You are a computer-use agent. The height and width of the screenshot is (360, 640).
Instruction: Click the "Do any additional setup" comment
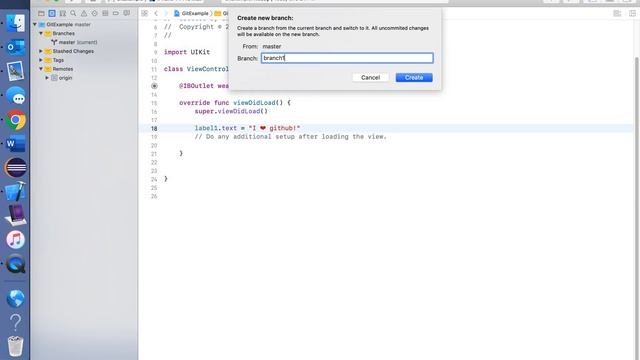(x=291, y=137)
